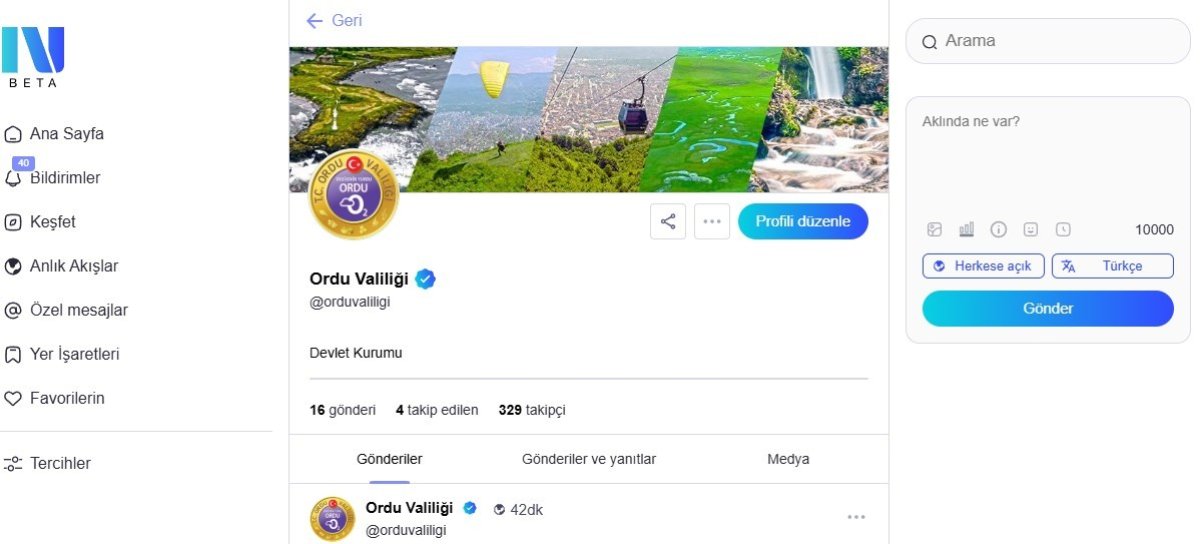Open the post options three-dots menu
Screen dimensions: 1200x544
tap(856, 516)
